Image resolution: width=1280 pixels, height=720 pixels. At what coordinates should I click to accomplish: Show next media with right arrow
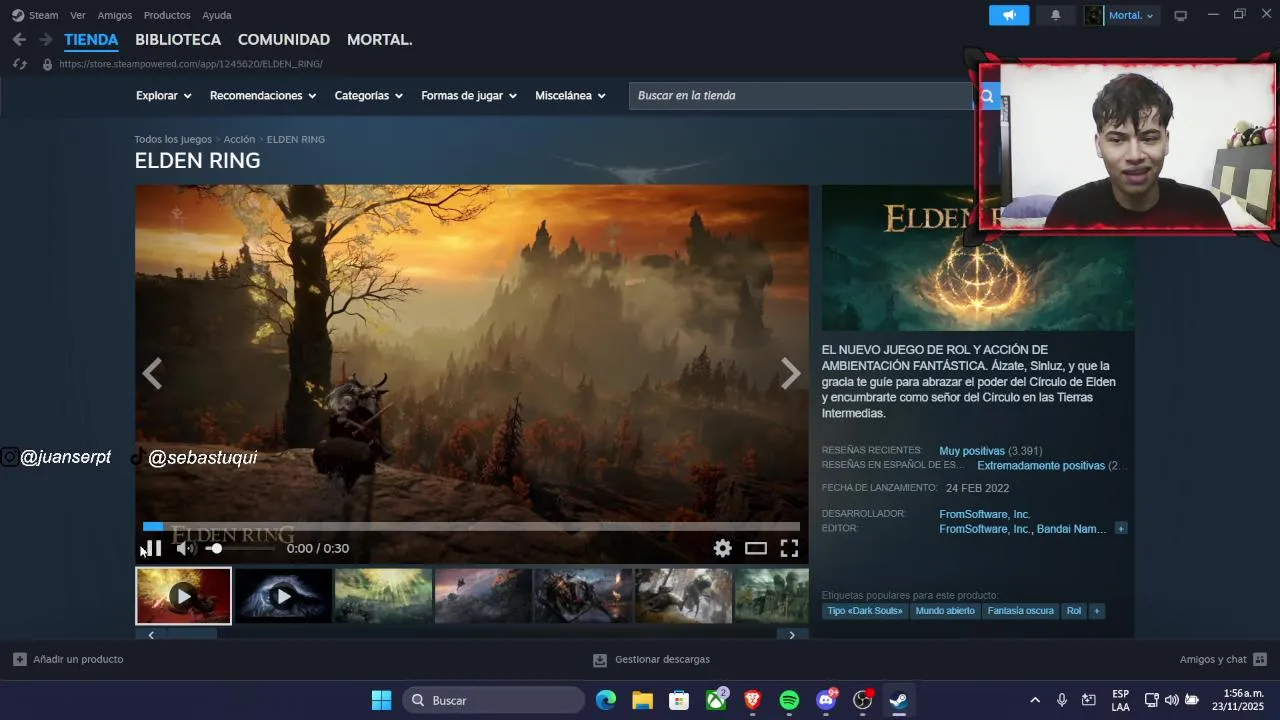(791, 374)
